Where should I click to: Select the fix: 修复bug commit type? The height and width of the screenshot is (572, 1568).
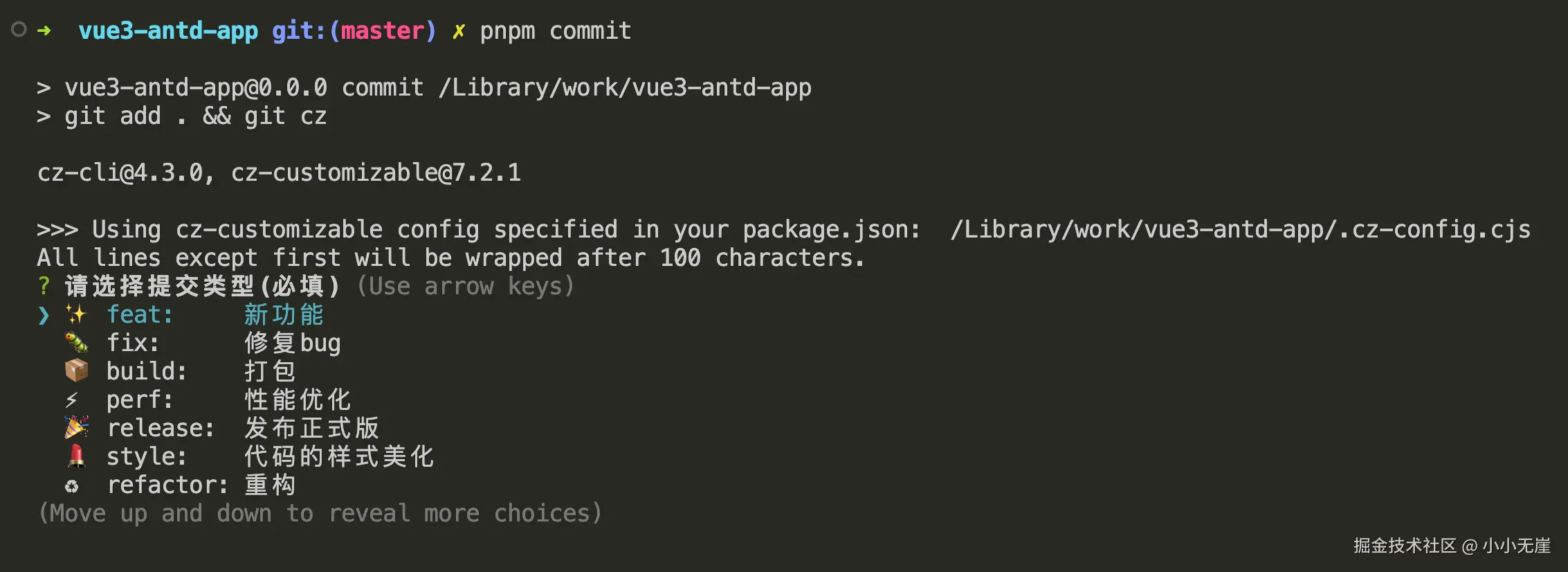[223, 343]
